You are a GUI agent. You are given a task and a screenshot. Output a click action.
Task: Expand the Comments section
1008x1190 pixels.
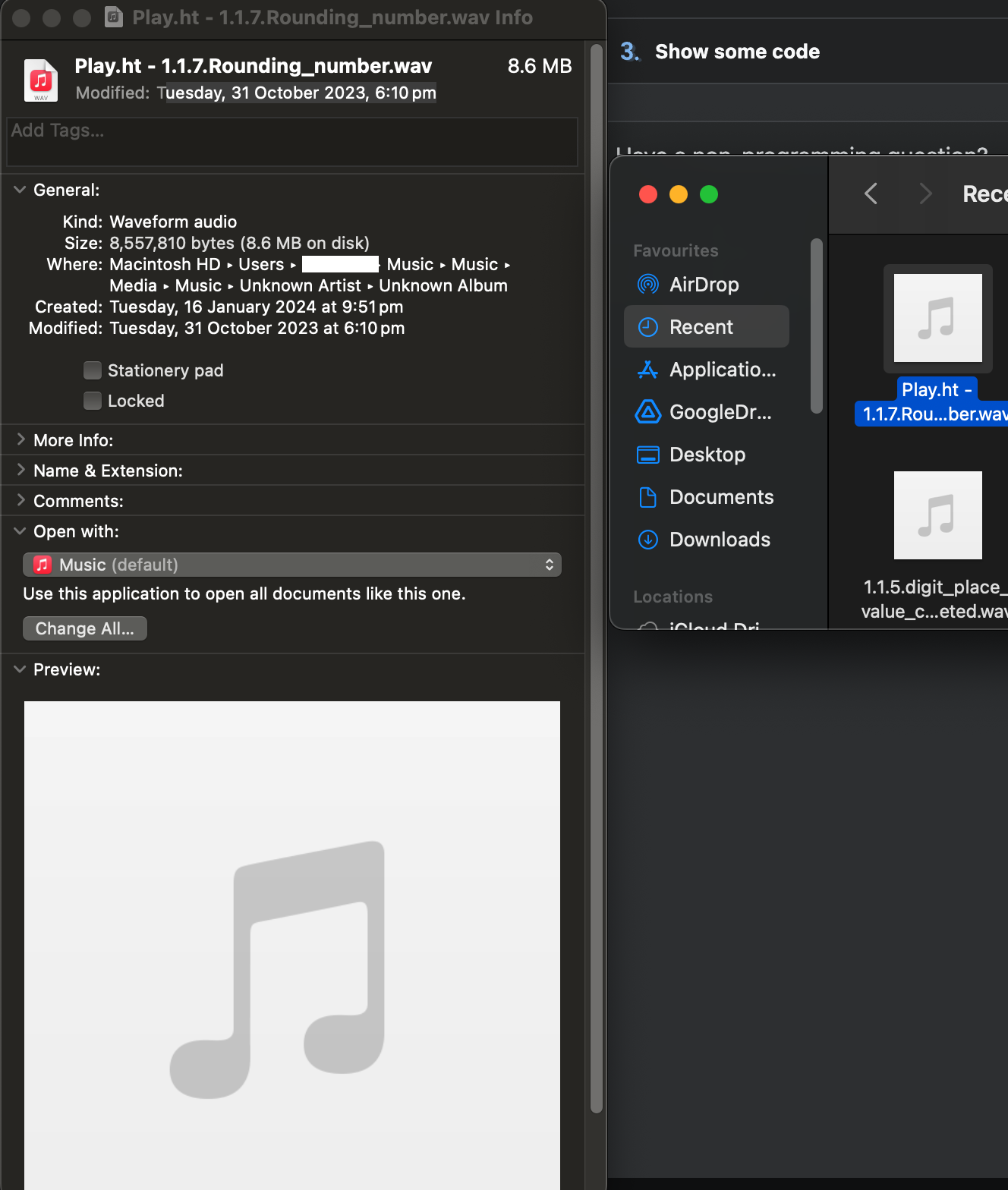tap(20, 500)
